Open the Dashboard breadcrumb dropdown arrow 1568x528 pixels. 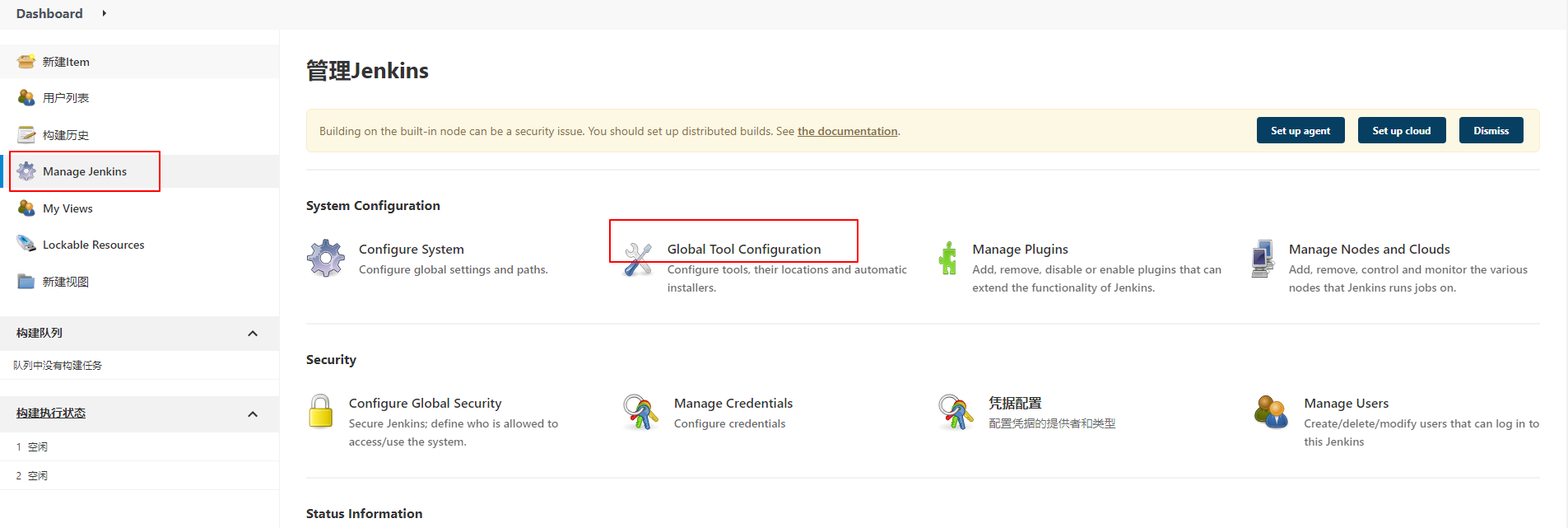pyautogui.click(x=105, y=13)
